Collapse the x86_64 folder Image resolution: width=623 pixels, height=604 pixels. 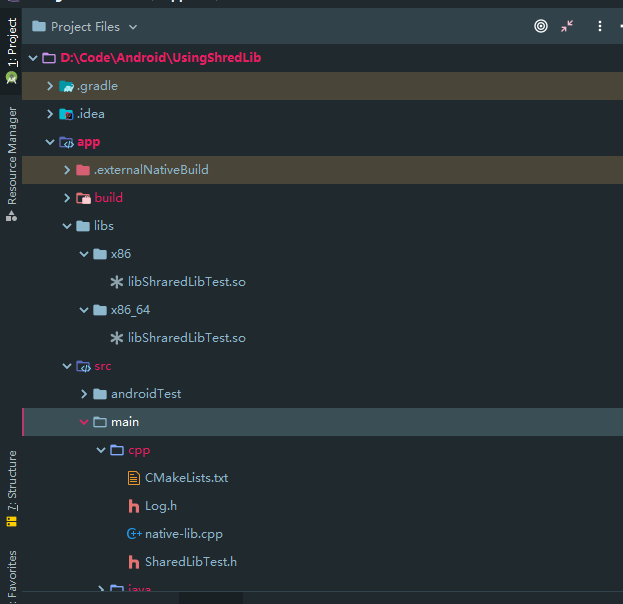coord(84,310)
